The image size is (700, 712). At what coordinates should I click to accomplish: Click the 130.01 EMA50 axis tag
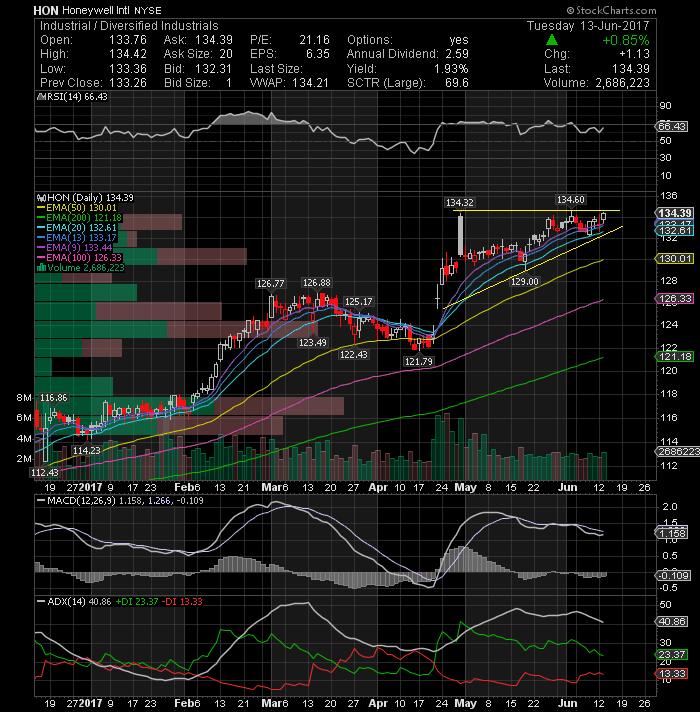pos(675,259)
